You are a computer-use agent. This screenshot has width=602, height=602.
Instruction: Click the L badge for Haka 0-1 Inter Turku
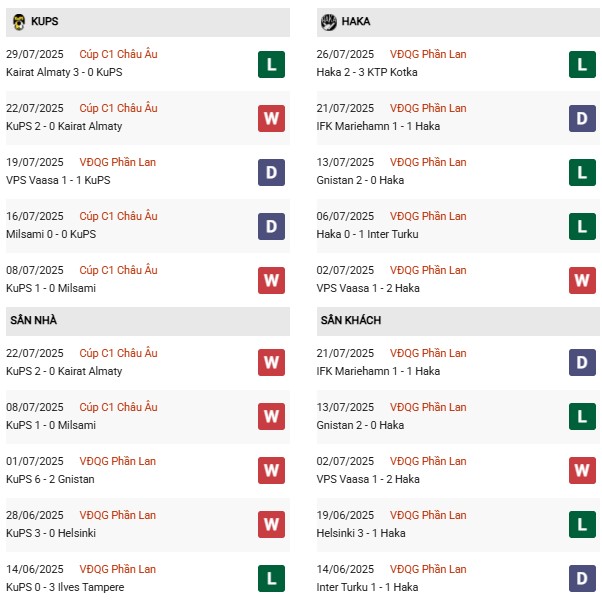[582, 226]
